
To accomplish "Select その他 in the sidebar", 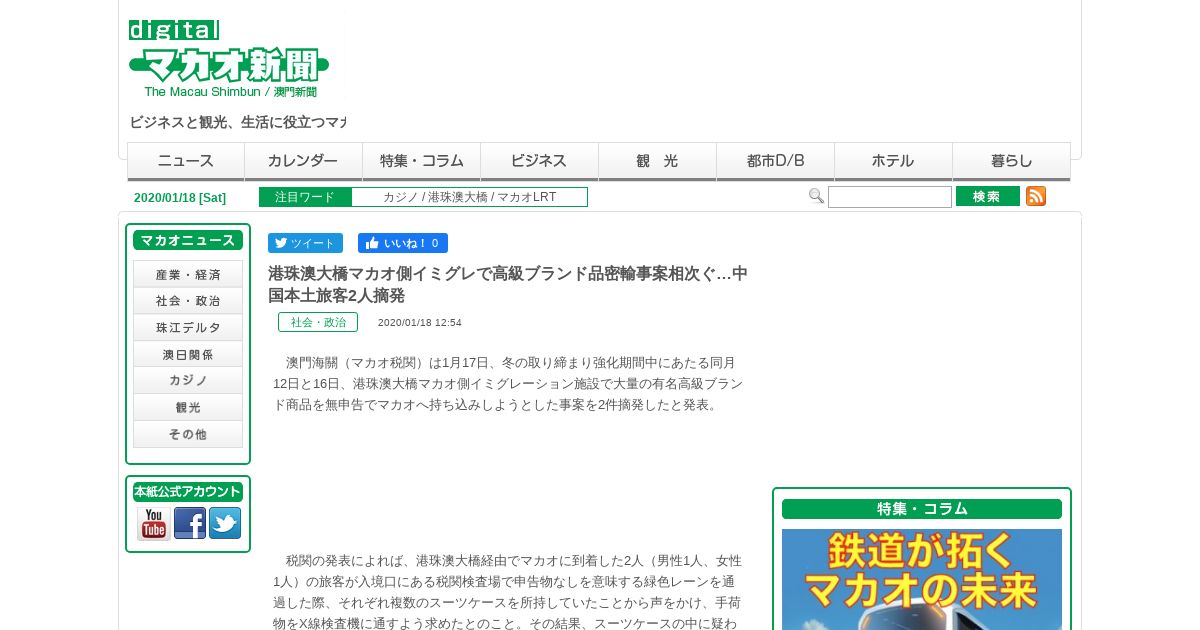I will click(x=188, y=434).
